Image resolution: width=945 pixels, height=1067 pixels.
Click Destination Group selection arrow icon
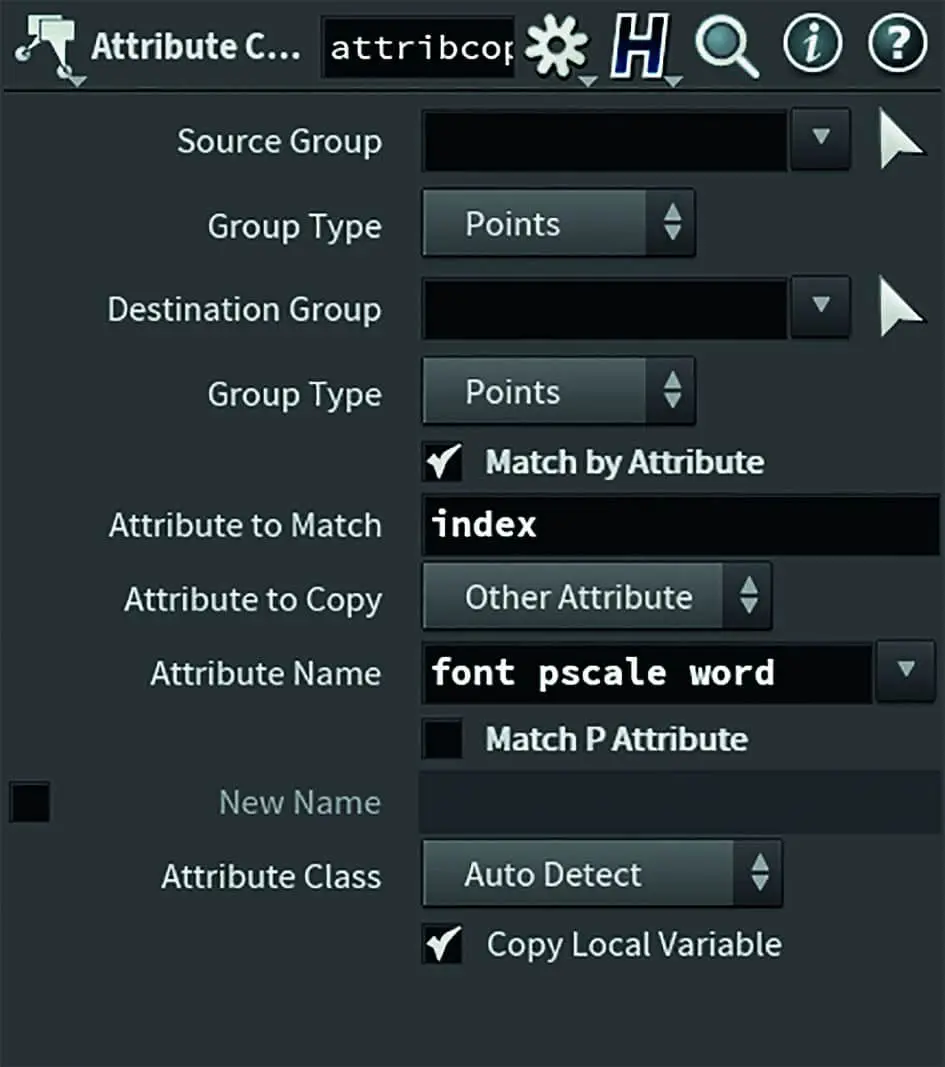(x=901, y=308)
